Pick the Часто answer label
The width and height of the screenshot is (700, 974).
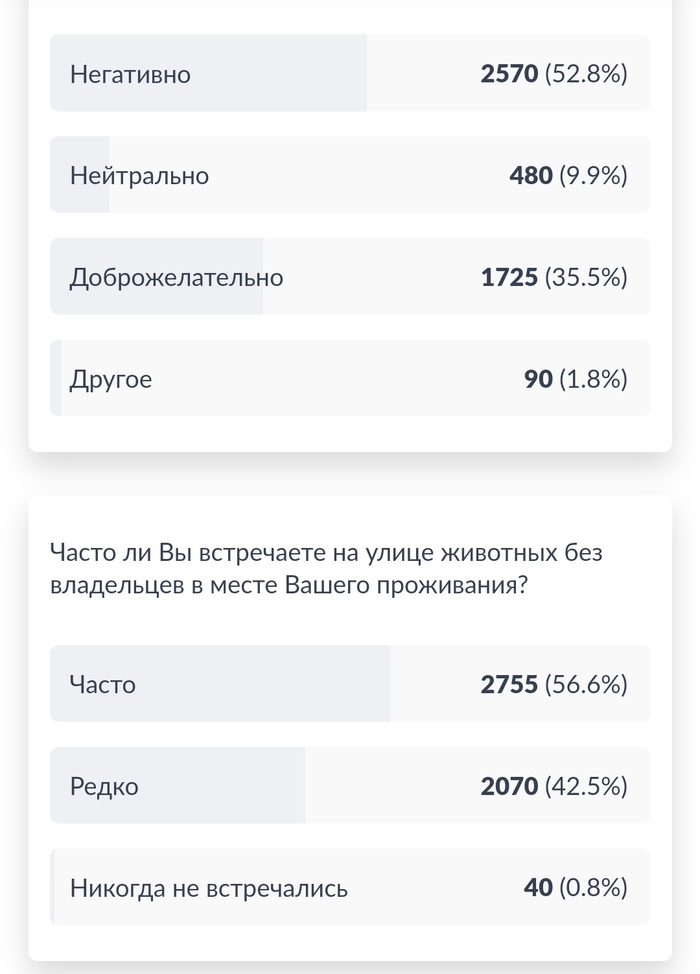(x=103, y=684)
